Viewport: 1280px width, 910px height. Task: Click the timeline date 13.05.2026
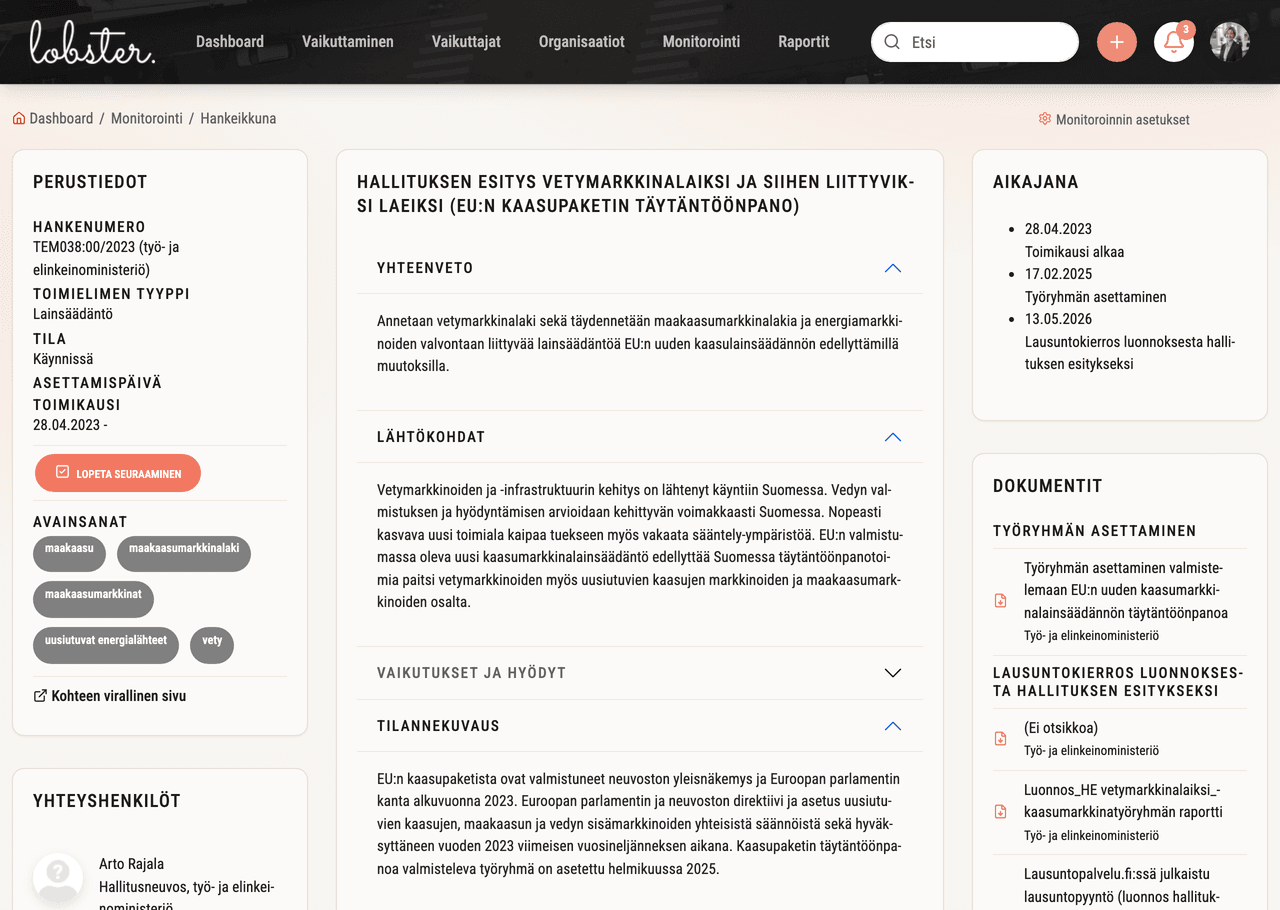click(x=1058, y=319)
